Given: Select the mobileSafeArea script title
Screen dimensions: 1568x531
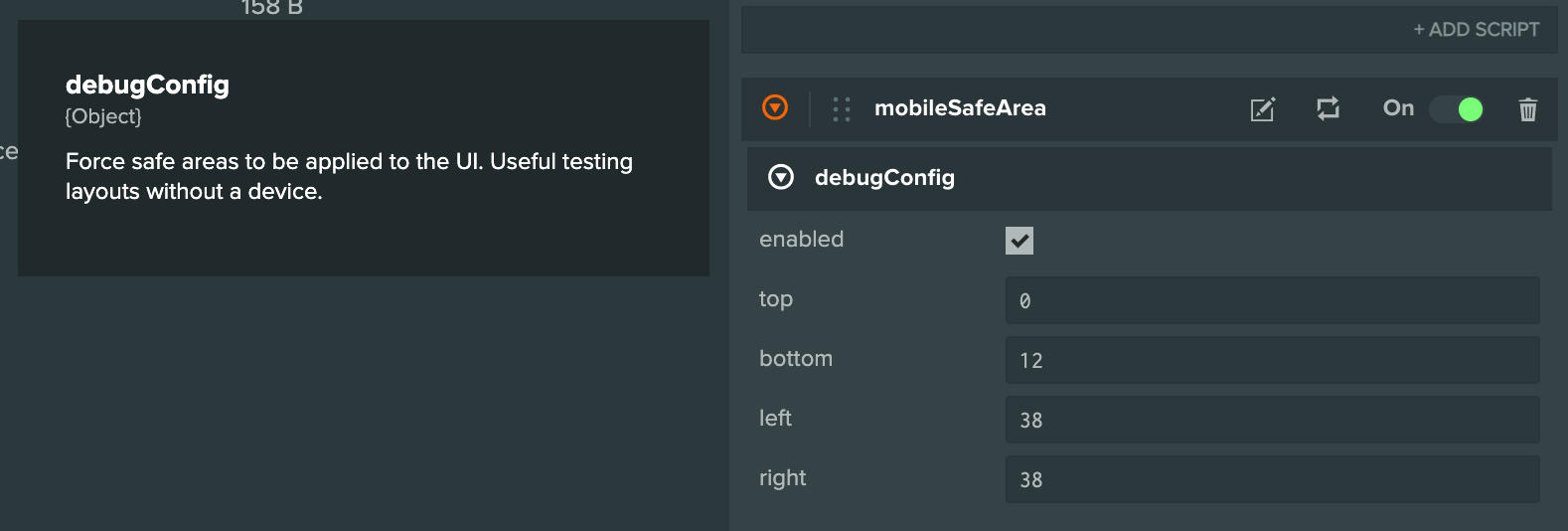Looking at the screenshot, I should 960,108.
